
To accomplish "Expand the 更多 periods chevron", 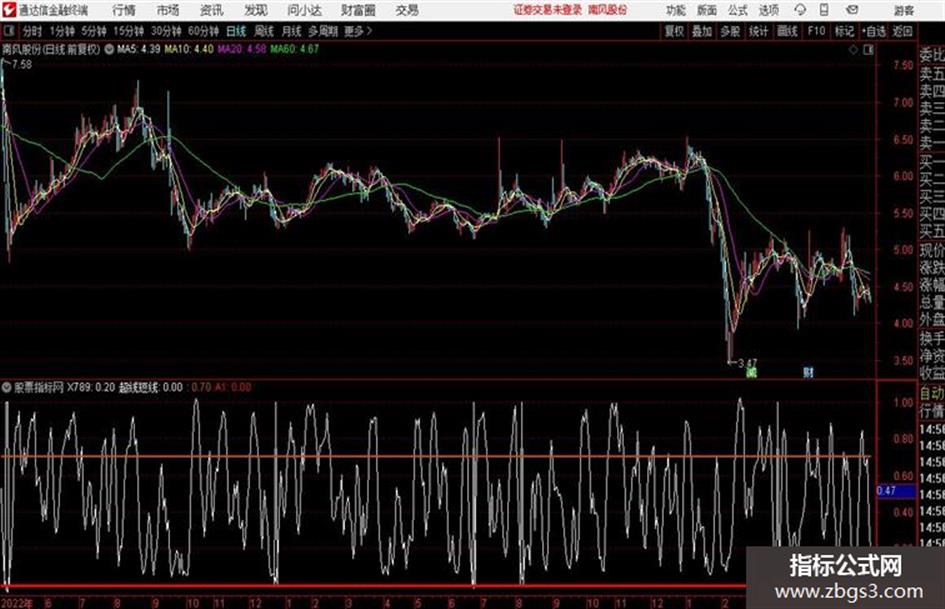I will (x=369, y=31).
